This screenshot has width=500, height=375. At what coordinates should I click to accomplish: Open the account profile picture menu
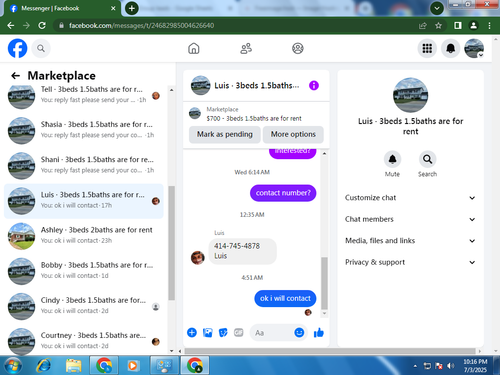474,49
